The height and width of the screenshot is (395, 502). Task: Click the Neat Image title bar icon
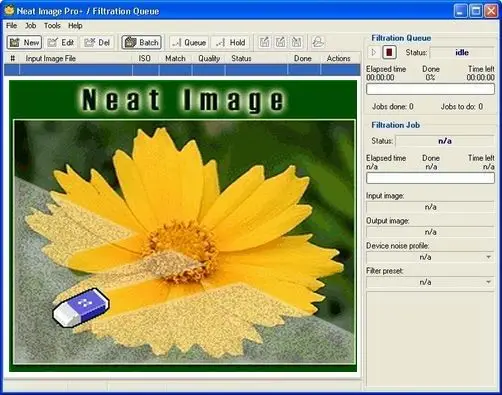[x=9, y=11]
